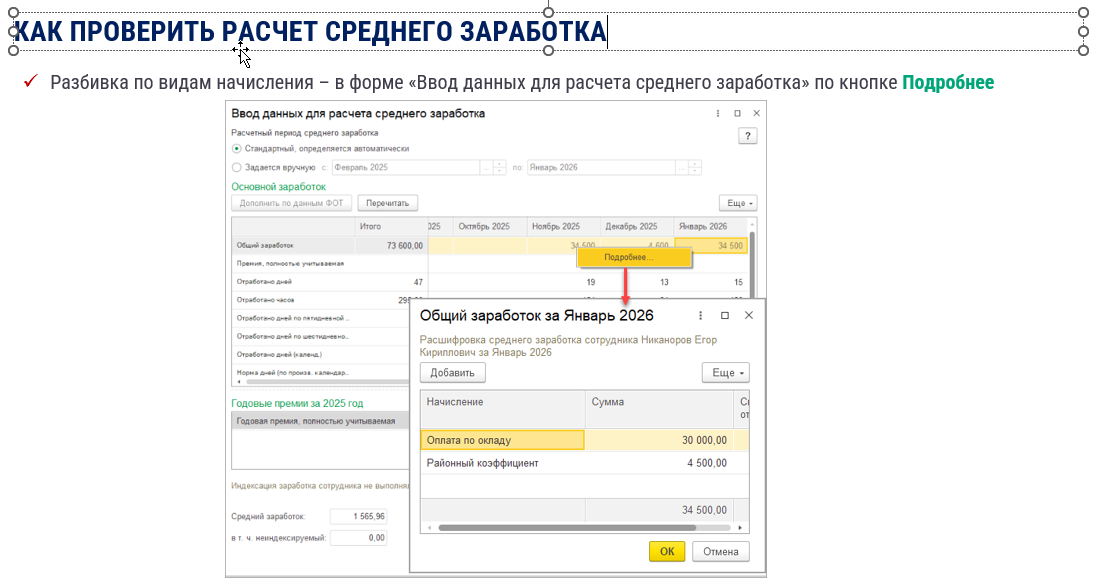Click Дополнить по данным ФОТ button
This screenshot has height=583, width=1119.
[x=291, y=203]
